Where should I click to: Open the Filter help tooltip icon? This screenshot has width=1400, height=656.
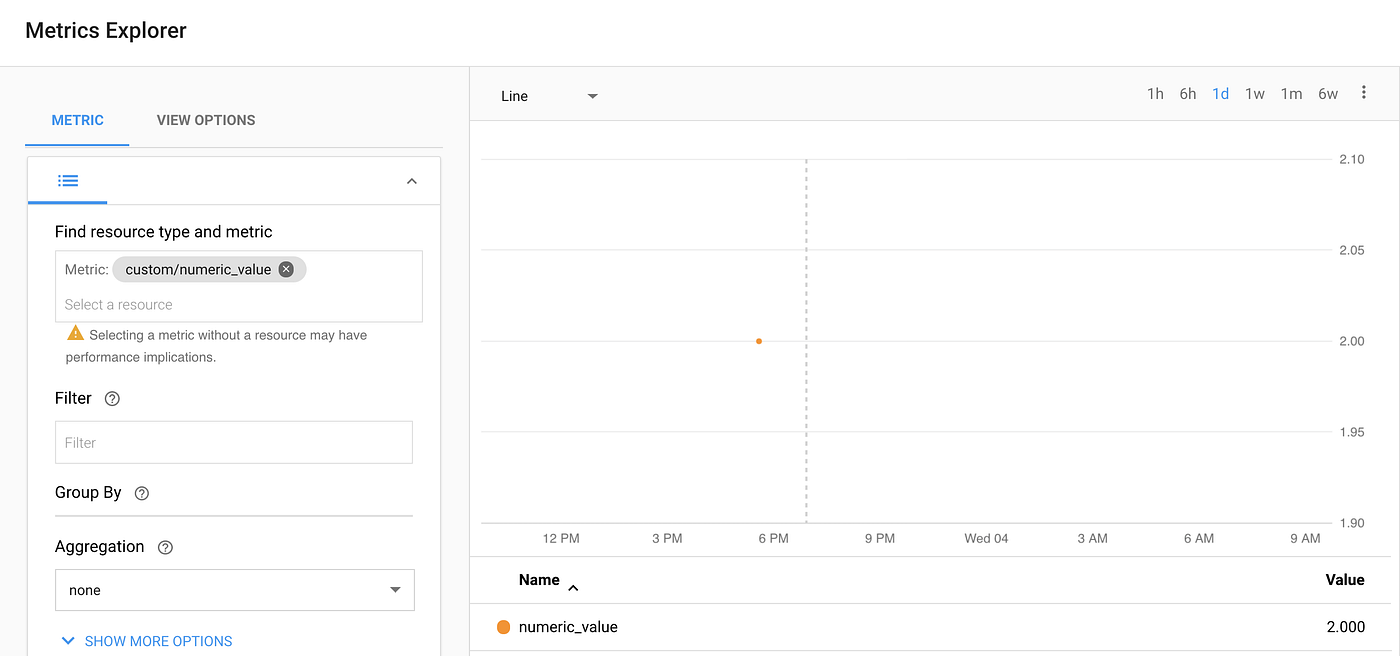pyautogui.click(x=111, y=398)
